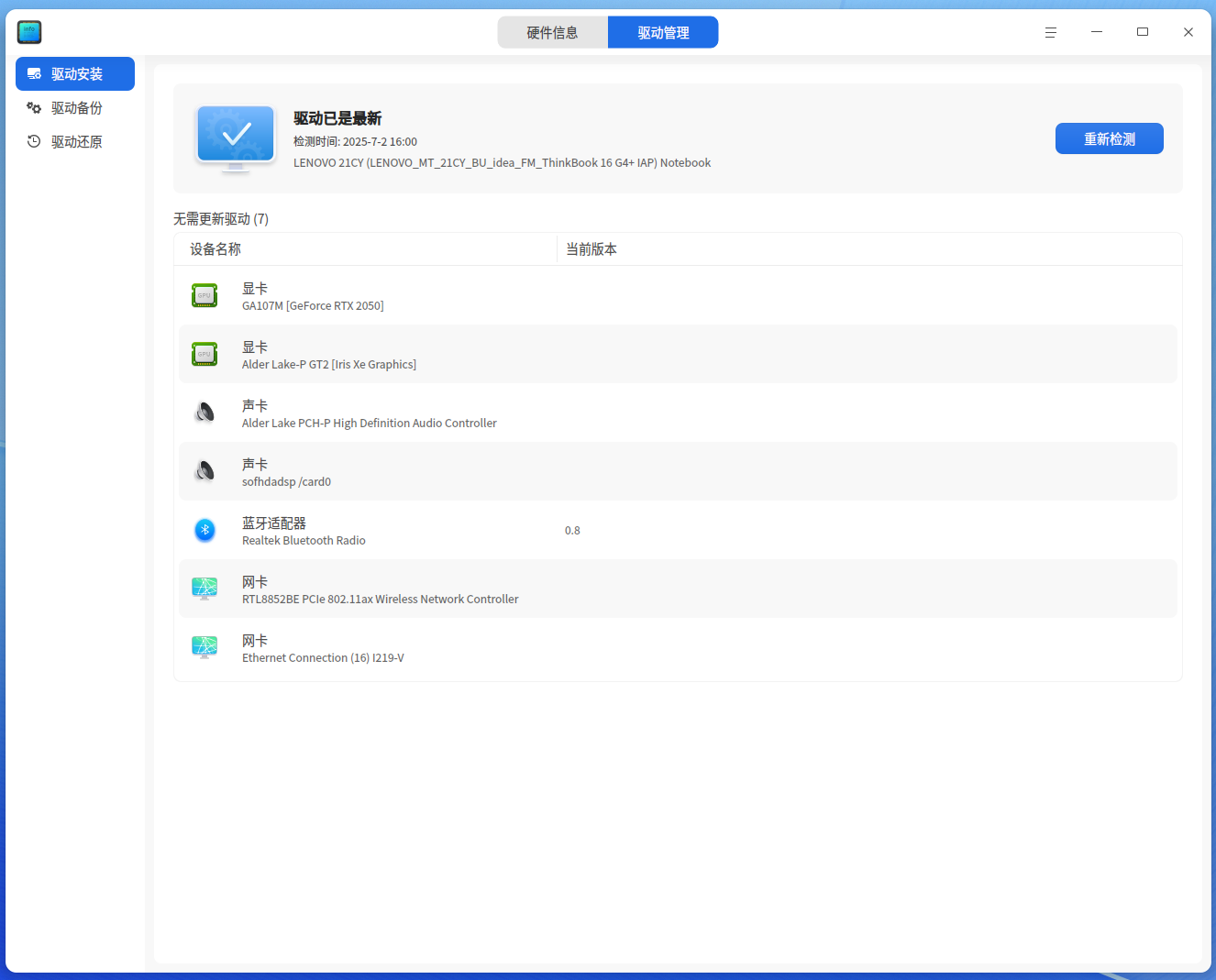Click the Bluetooth adapter icon
Screen dimensions: 1216x980
coord(205,530)
